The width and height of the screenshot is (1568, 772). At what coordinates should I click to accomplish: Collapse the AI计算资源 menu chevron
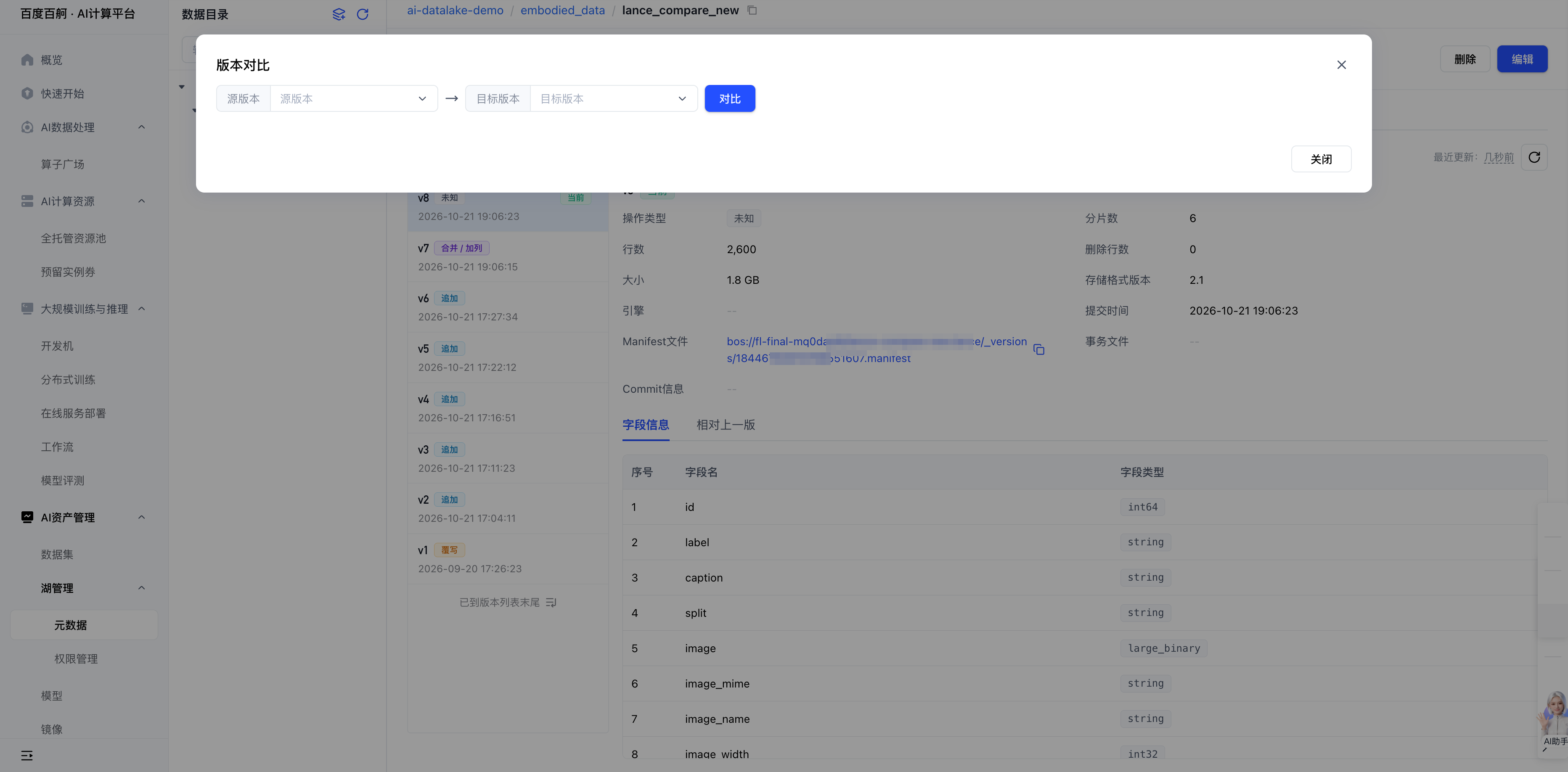(x=142, y=201)
